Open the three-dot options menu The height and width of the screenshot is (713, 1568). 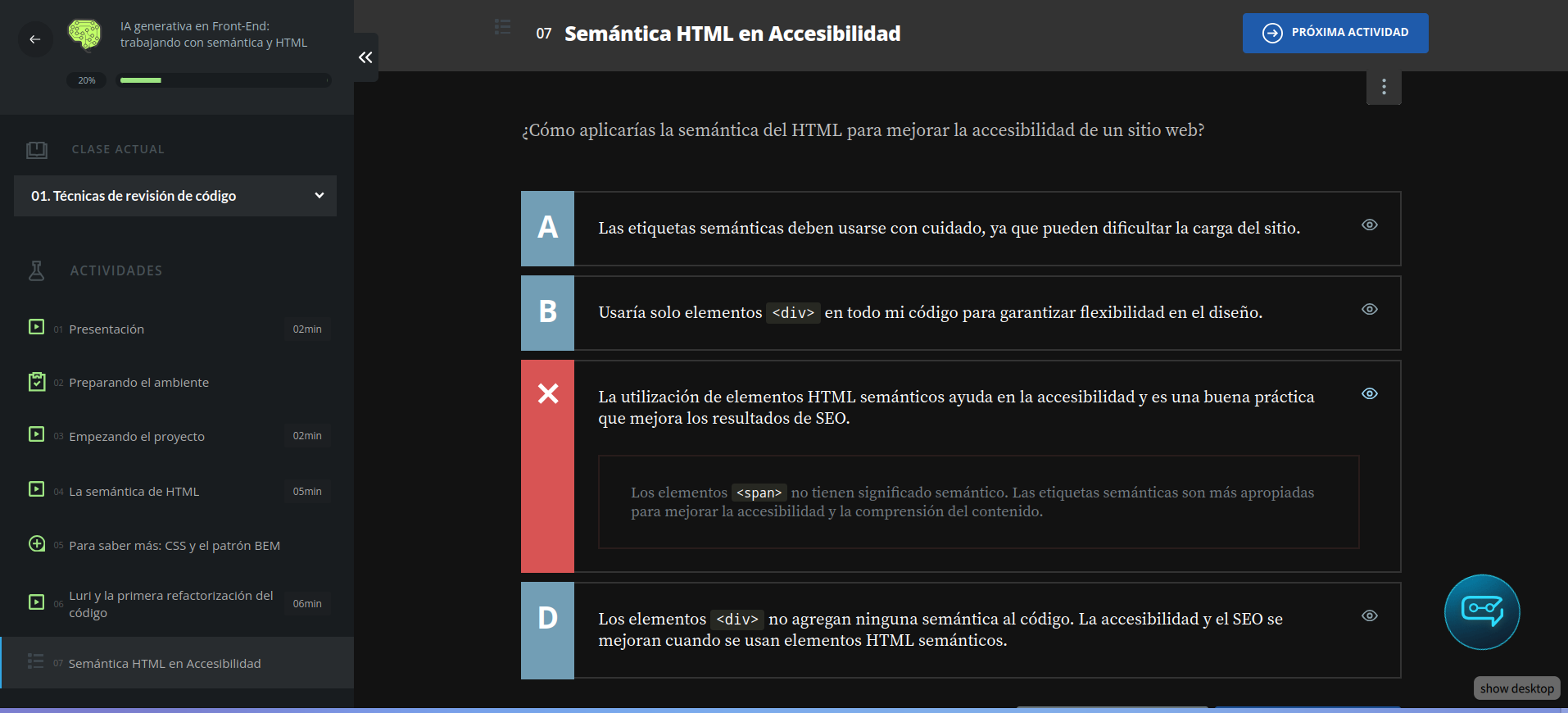pyautogui.click(x=1384, y=87)
